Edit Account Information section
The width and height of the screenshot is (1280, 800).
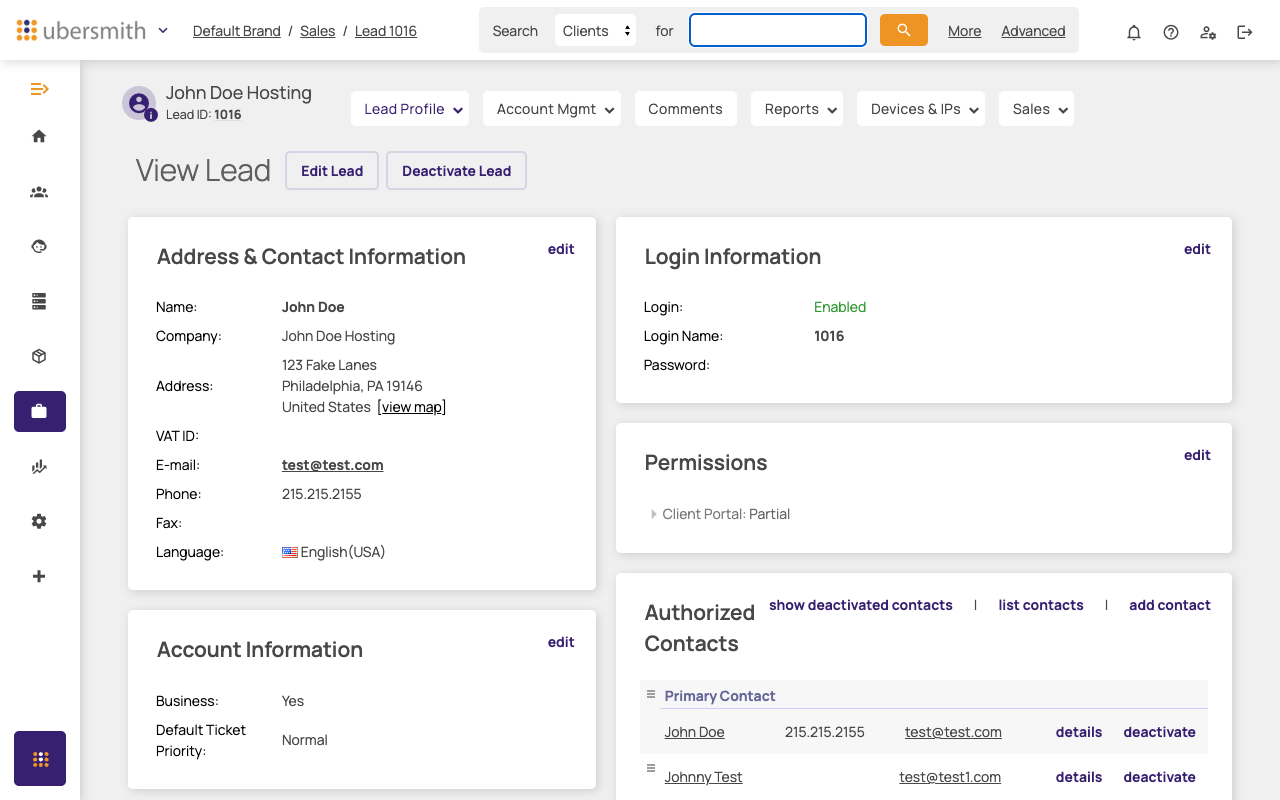(x=561, y=642)
